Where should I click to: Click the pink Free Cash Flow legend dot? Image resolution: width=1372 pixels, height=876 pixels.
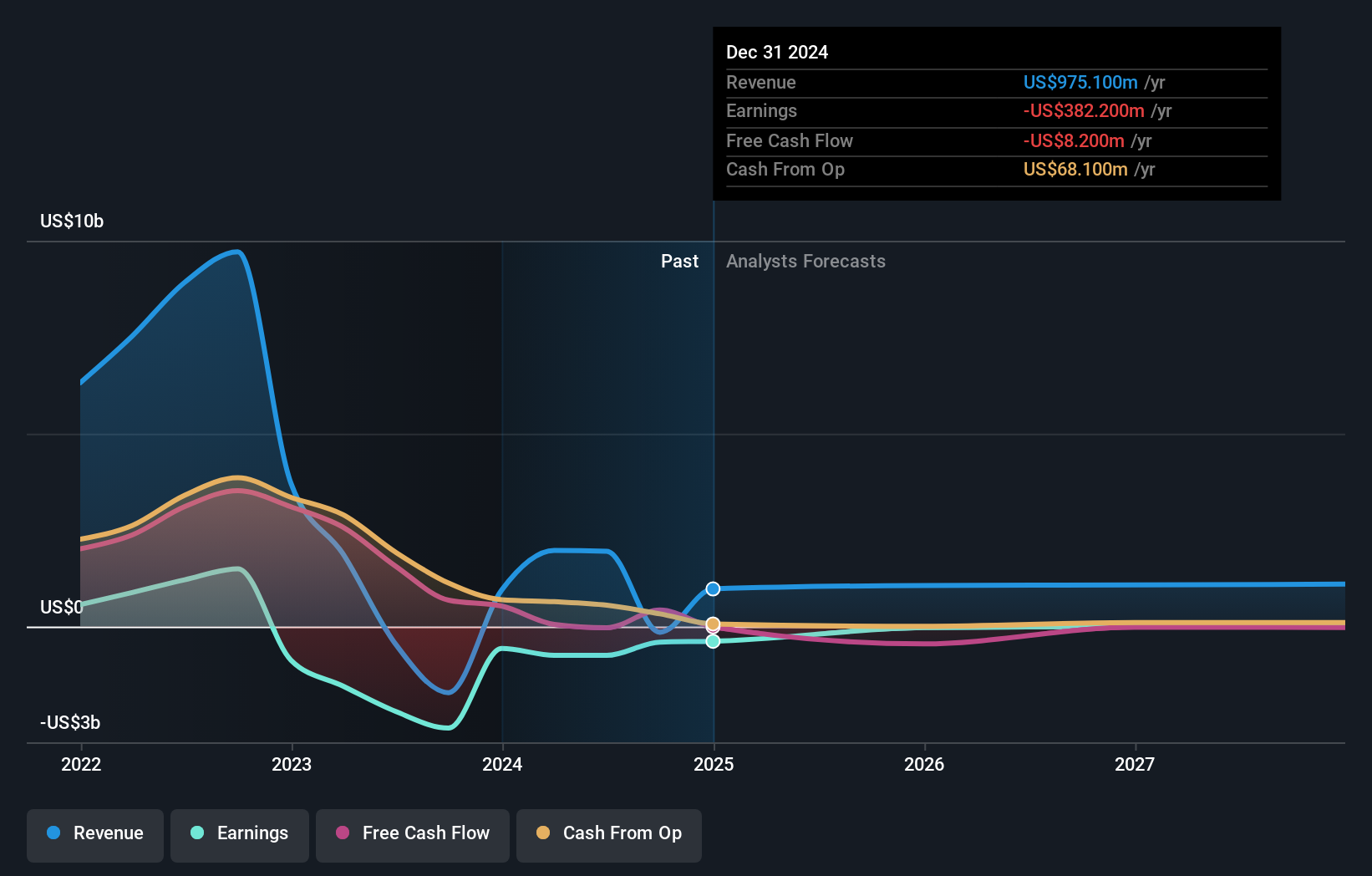click(x=343, y=833)
